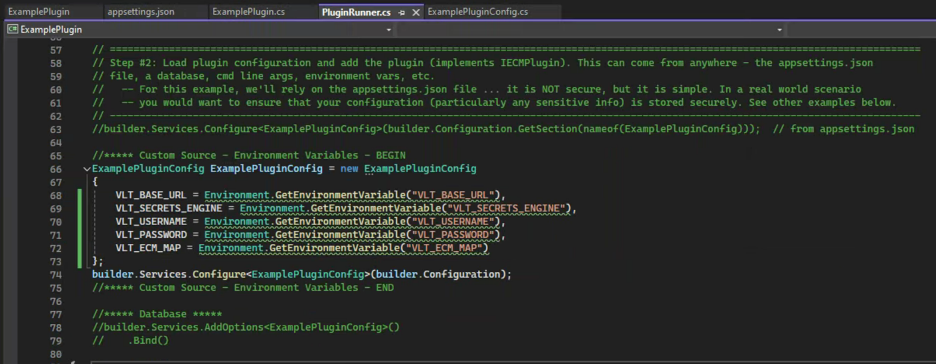Click "new" keyword on line 66
The width and height of the screenshot is (936, 364).
[x=349, y=169]
